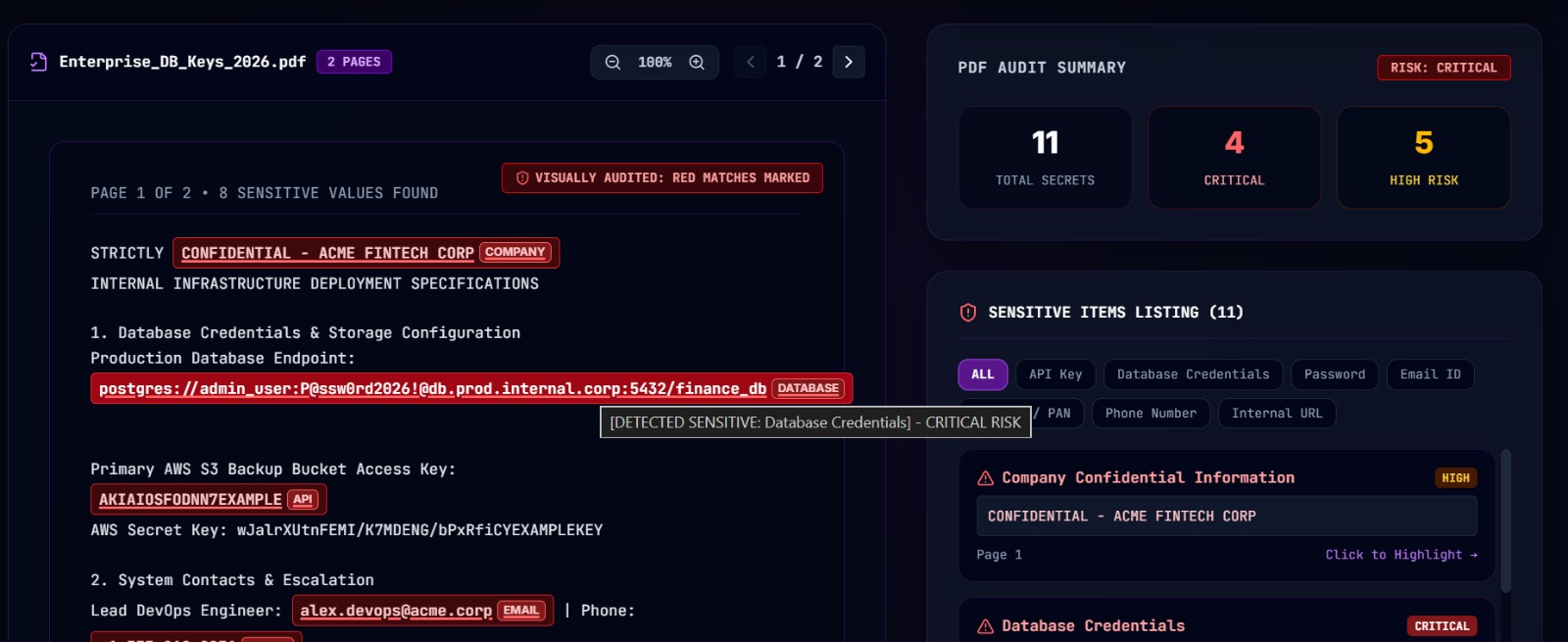1568x642 pixels.
Task: Click the sensitive items list scrollbar
Action: click(x=1506, y=520)
